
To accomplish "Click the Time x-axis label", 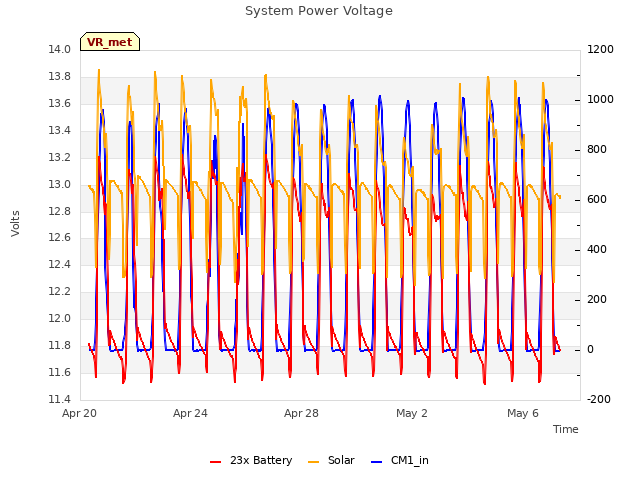I will point(565,429).
